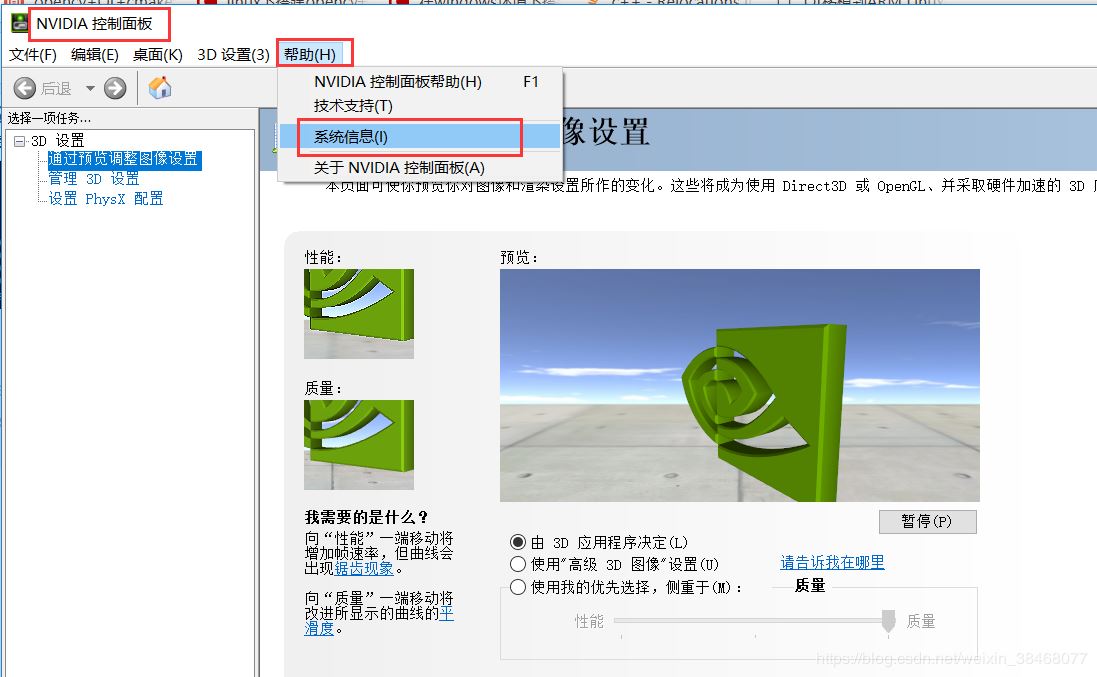Open the back history dropdown arrow

(x=90, y=88)
